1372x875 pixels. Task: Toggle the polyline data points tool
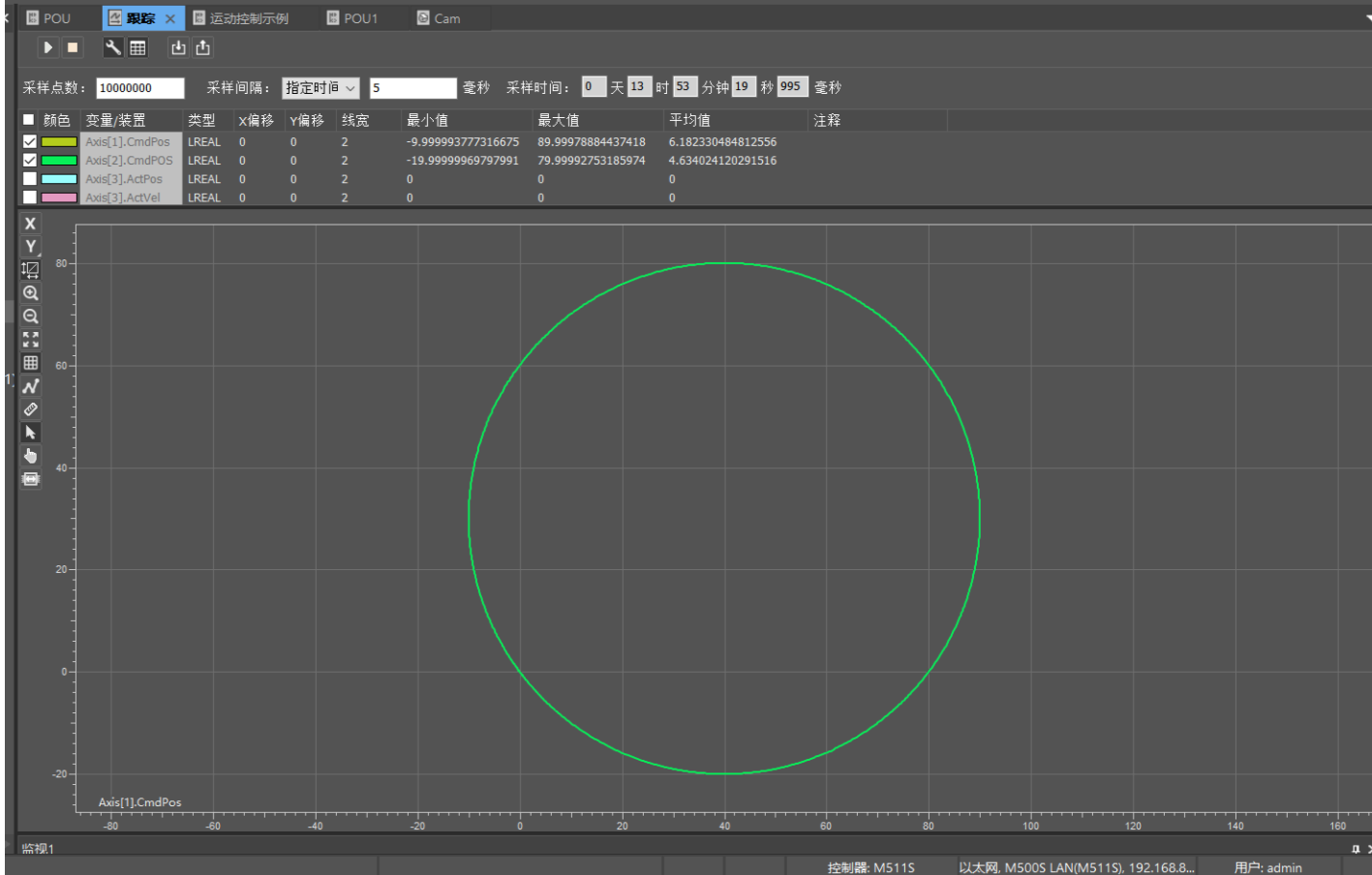(x=30, y=386)
